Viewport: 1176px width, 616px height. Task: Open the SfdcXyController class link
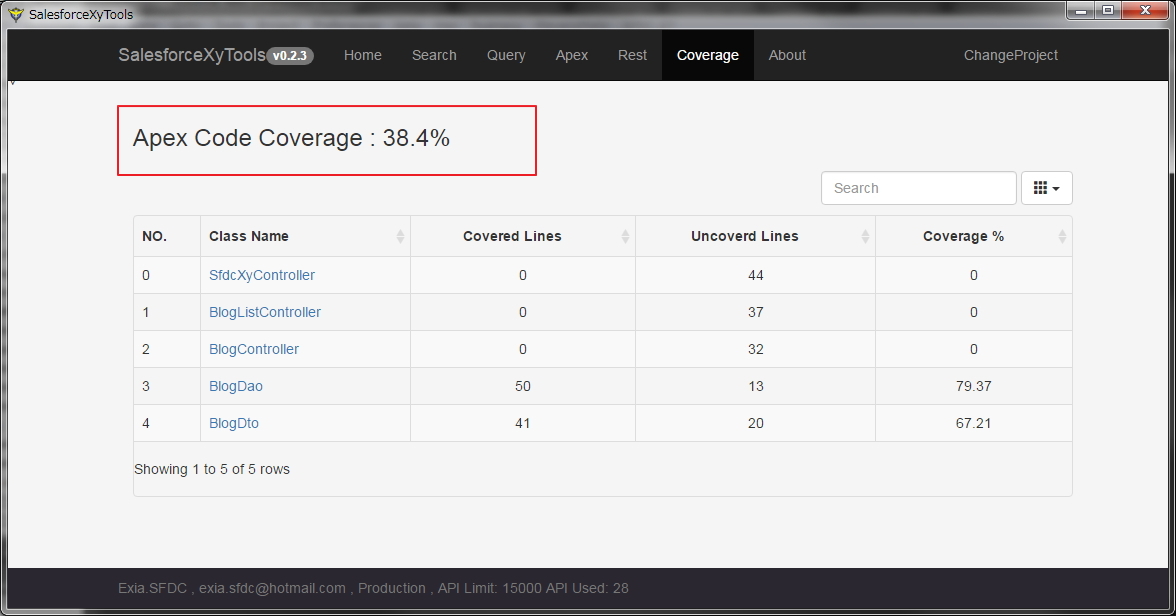(262, 275)
